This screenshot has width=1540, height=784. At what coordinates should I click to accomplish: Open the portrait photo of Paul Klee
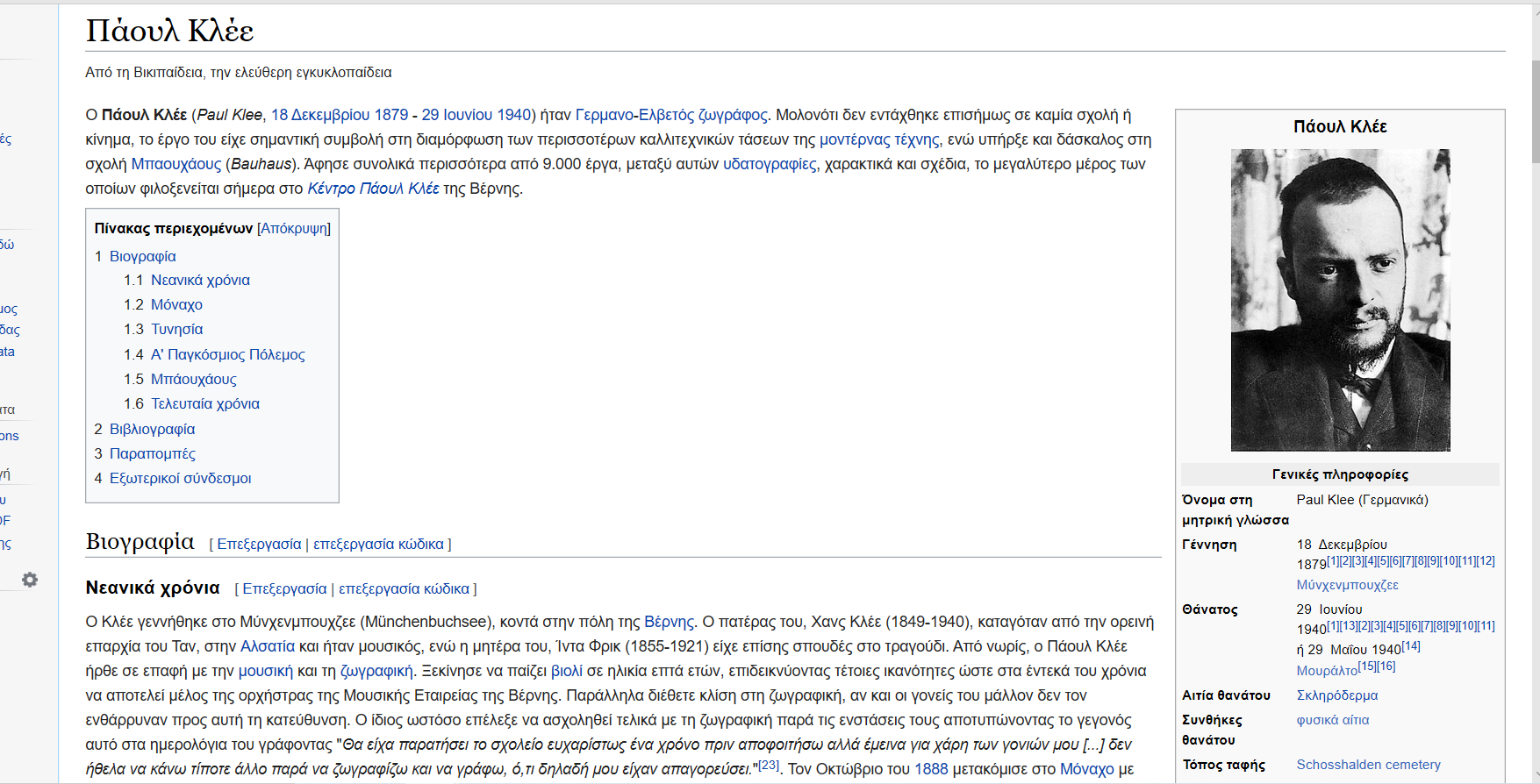pos(1340,300)
